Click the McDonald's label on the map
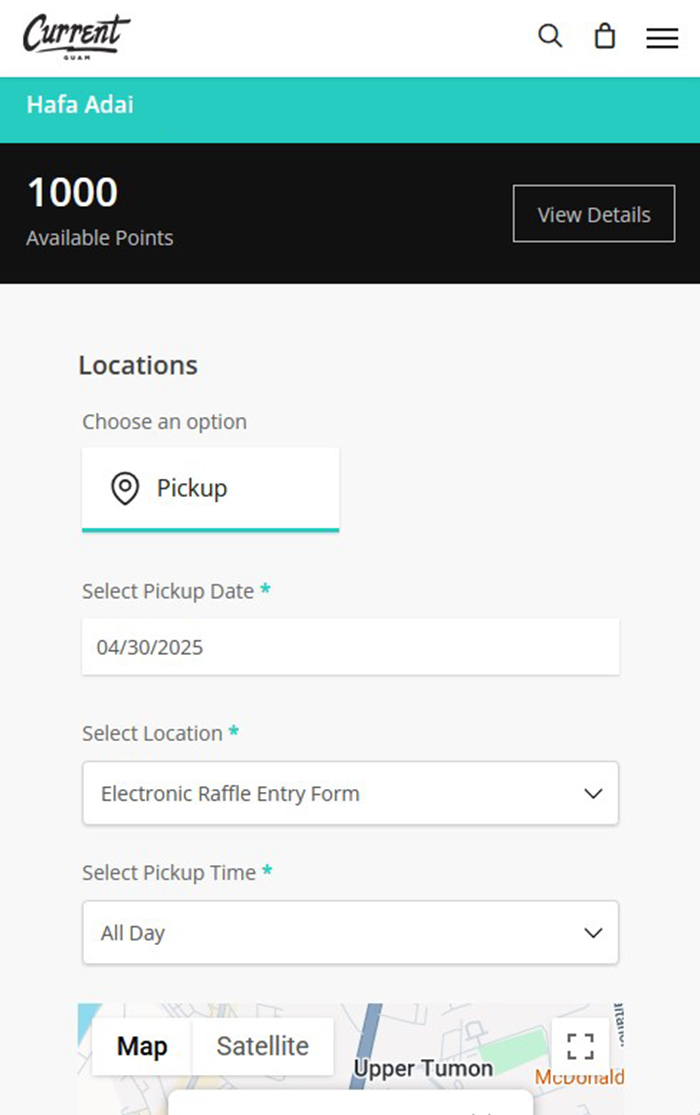Viewport: 700px width, 1115px height. point(580,1077)
